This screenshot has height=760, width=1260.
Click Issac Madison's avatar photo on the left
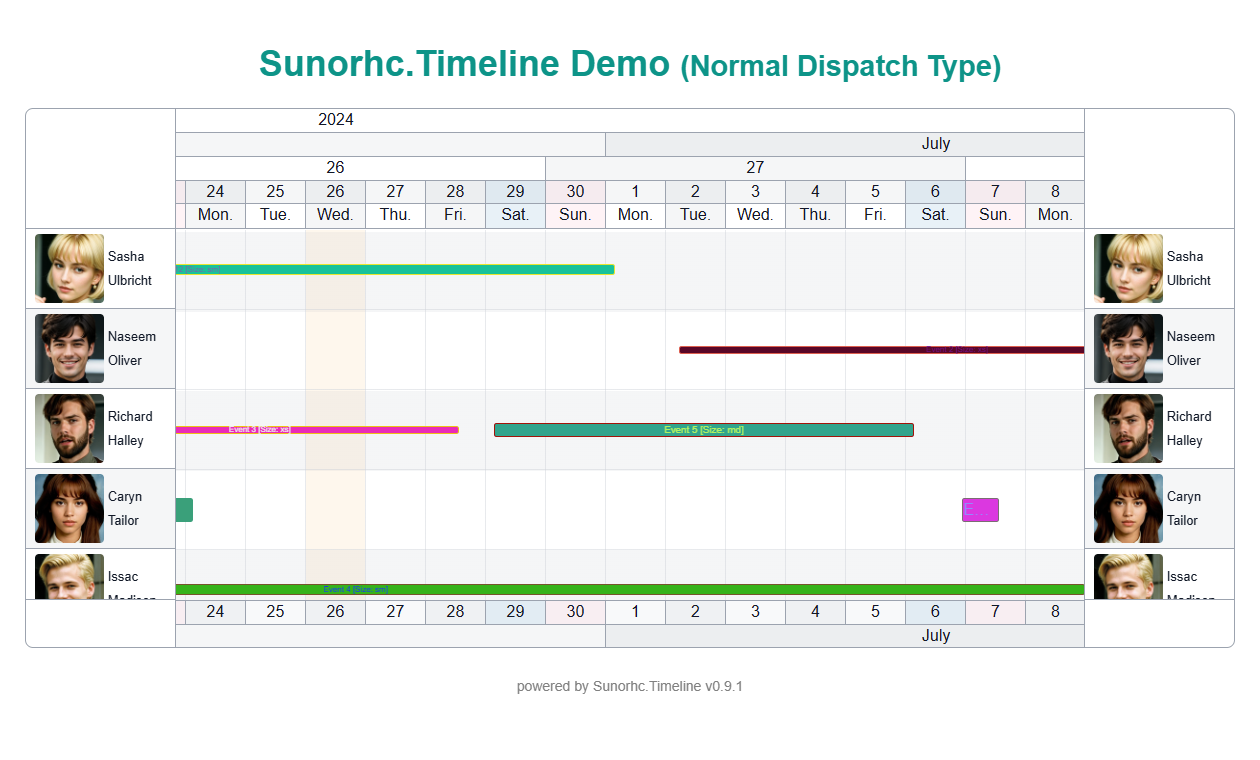(68, 580)
